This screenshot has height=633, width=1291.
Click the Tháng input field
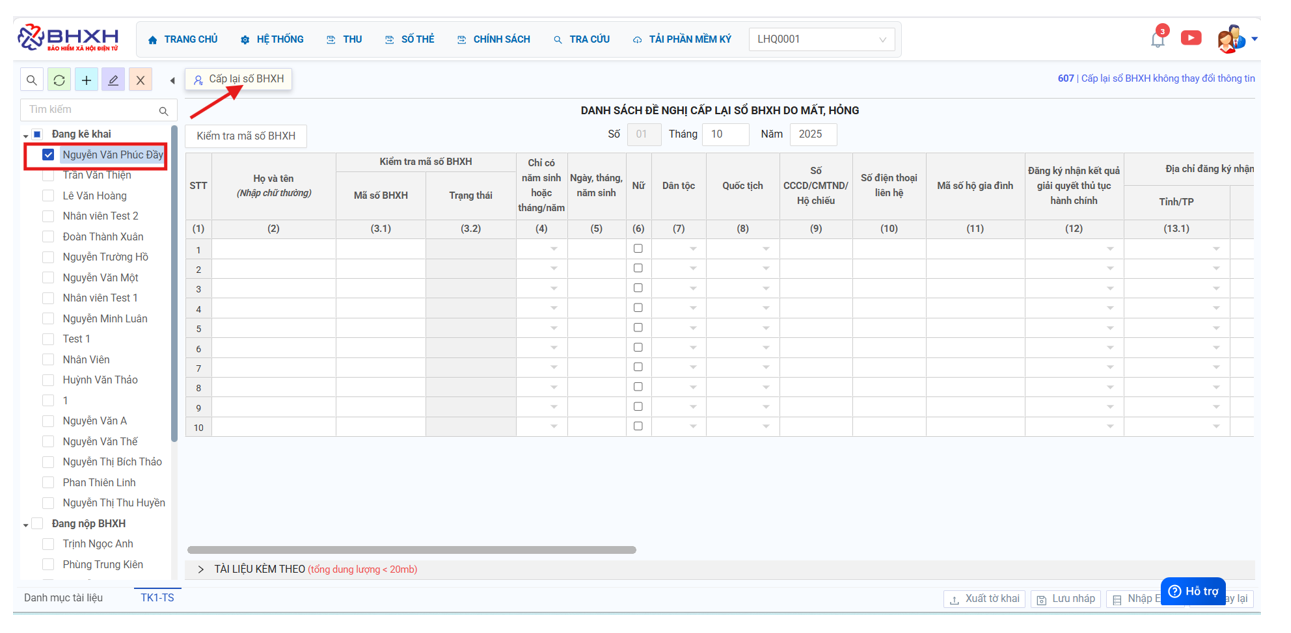(725, 135)
